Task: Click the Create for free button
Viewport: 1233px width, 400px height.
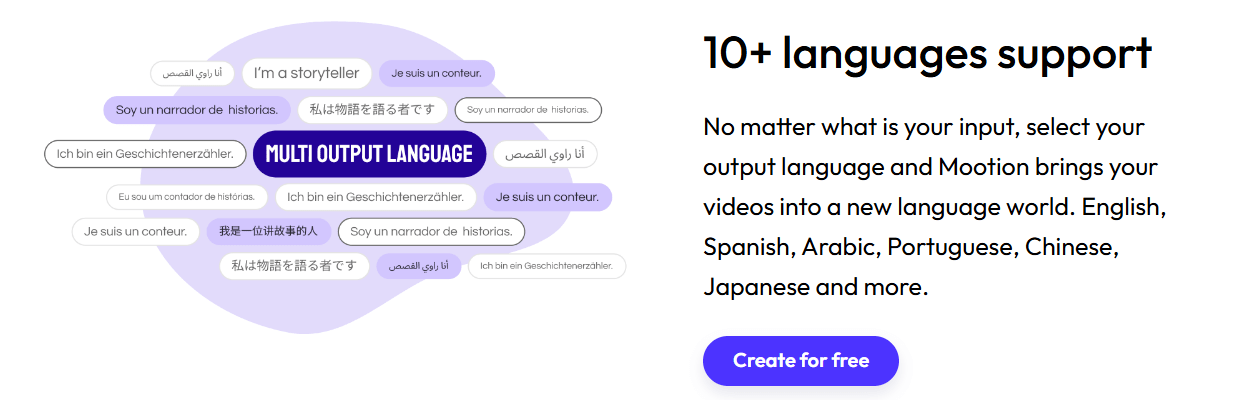Action: tap(800, 361)
